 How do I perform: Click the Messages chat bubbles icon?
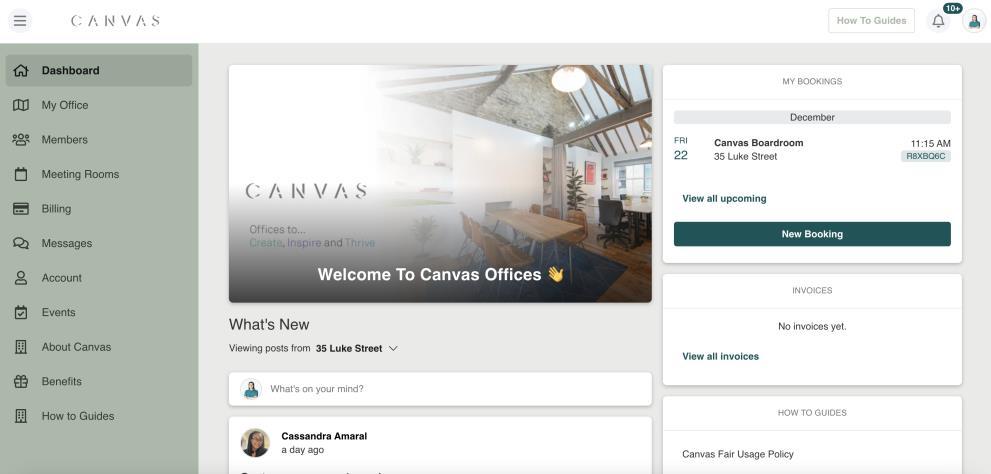21,243
